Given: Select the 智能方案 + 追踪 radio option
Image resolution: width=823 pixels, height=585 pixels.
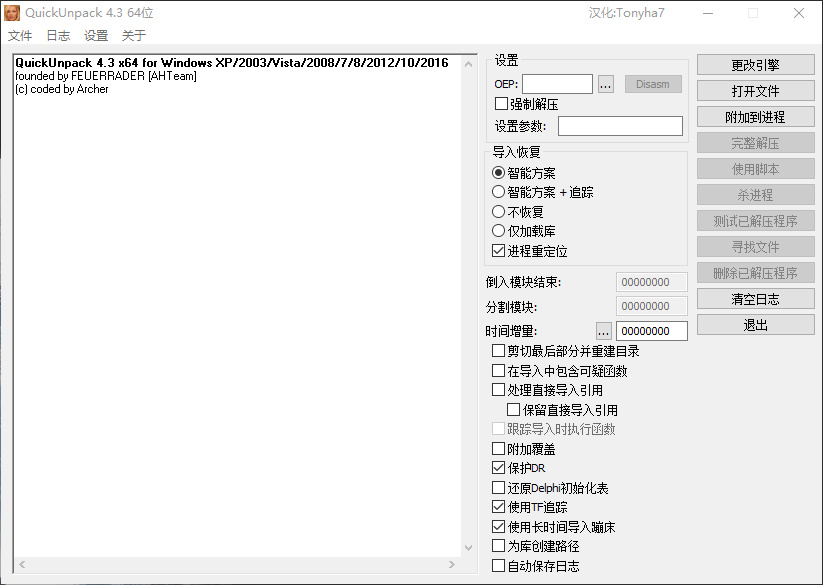Looking at the screenshot, I should (498, 192).
